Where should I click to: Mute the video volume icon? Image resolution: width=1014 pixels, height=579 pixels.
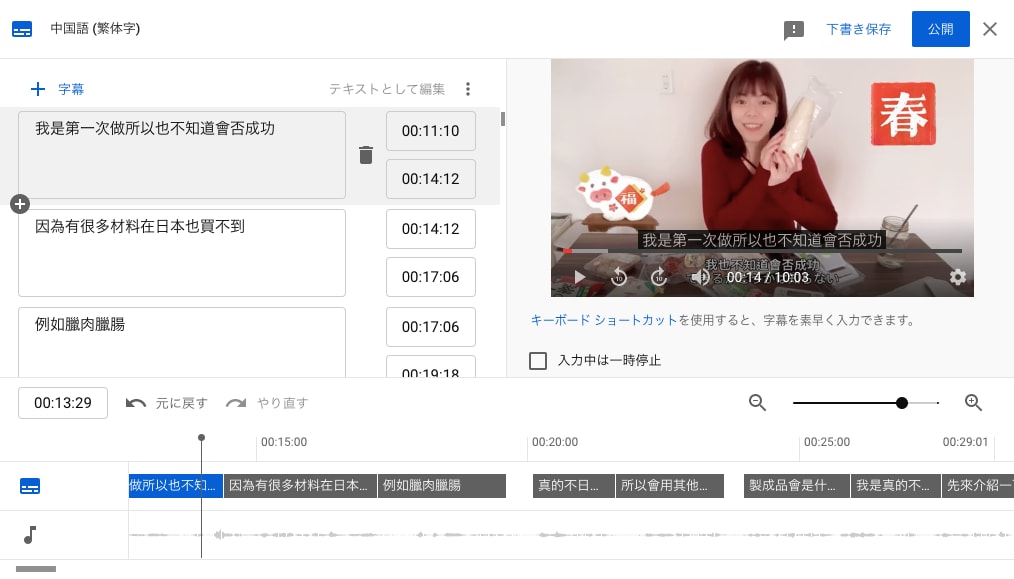coord(700,278)
